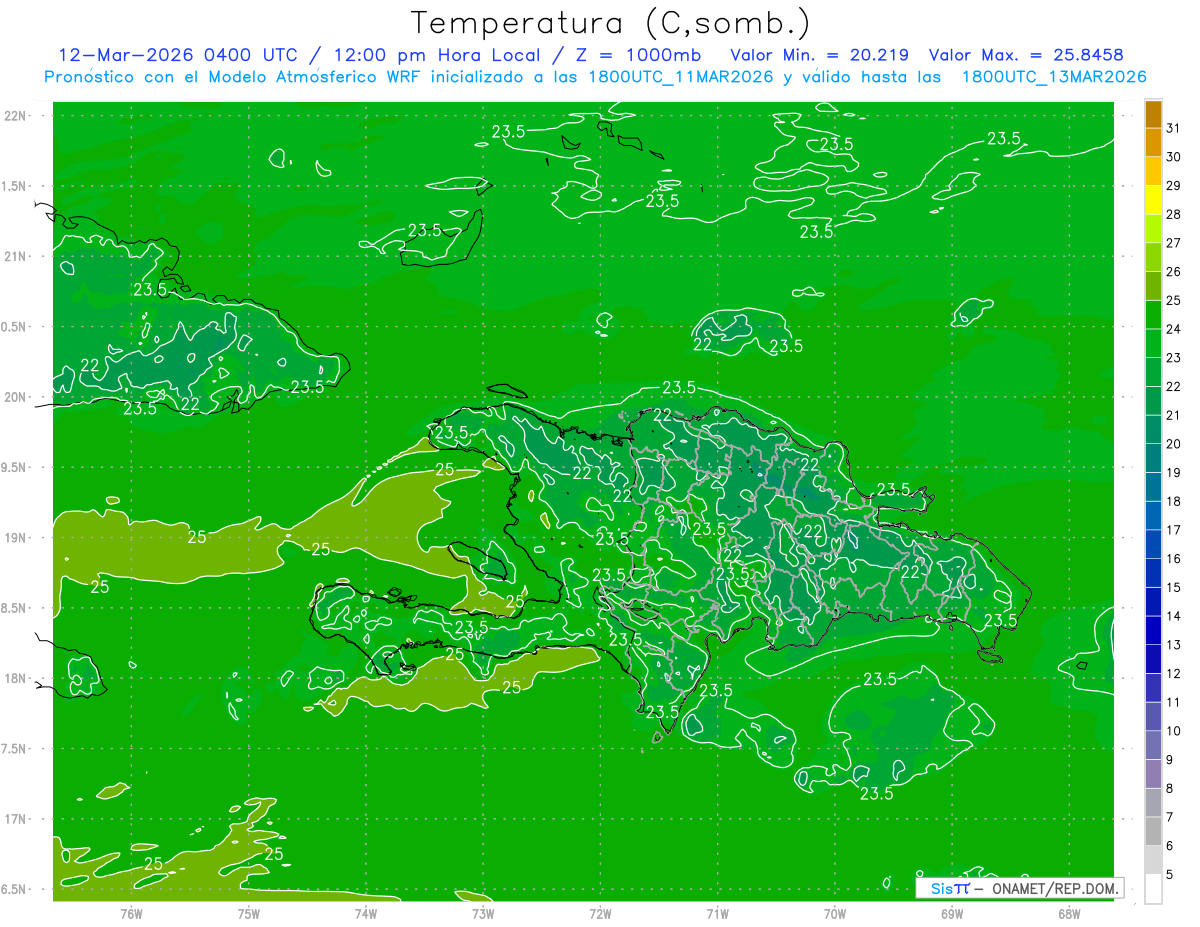The width and height of the screenshot is (1200, 927).
Task: Select the "1800UTC_11MAR2026" initialization timestamp
Action: click(x=682, y=77)
